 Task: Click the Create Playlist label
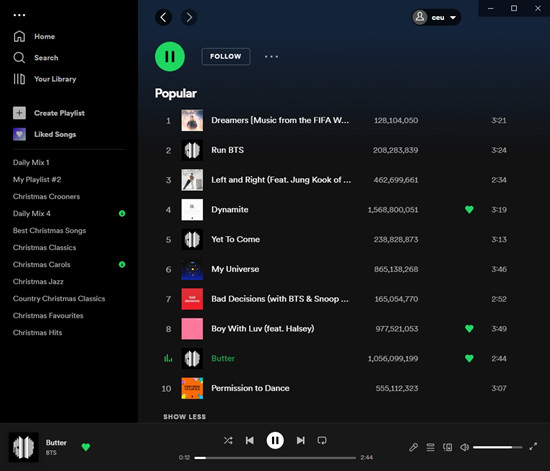coord(59,113)
